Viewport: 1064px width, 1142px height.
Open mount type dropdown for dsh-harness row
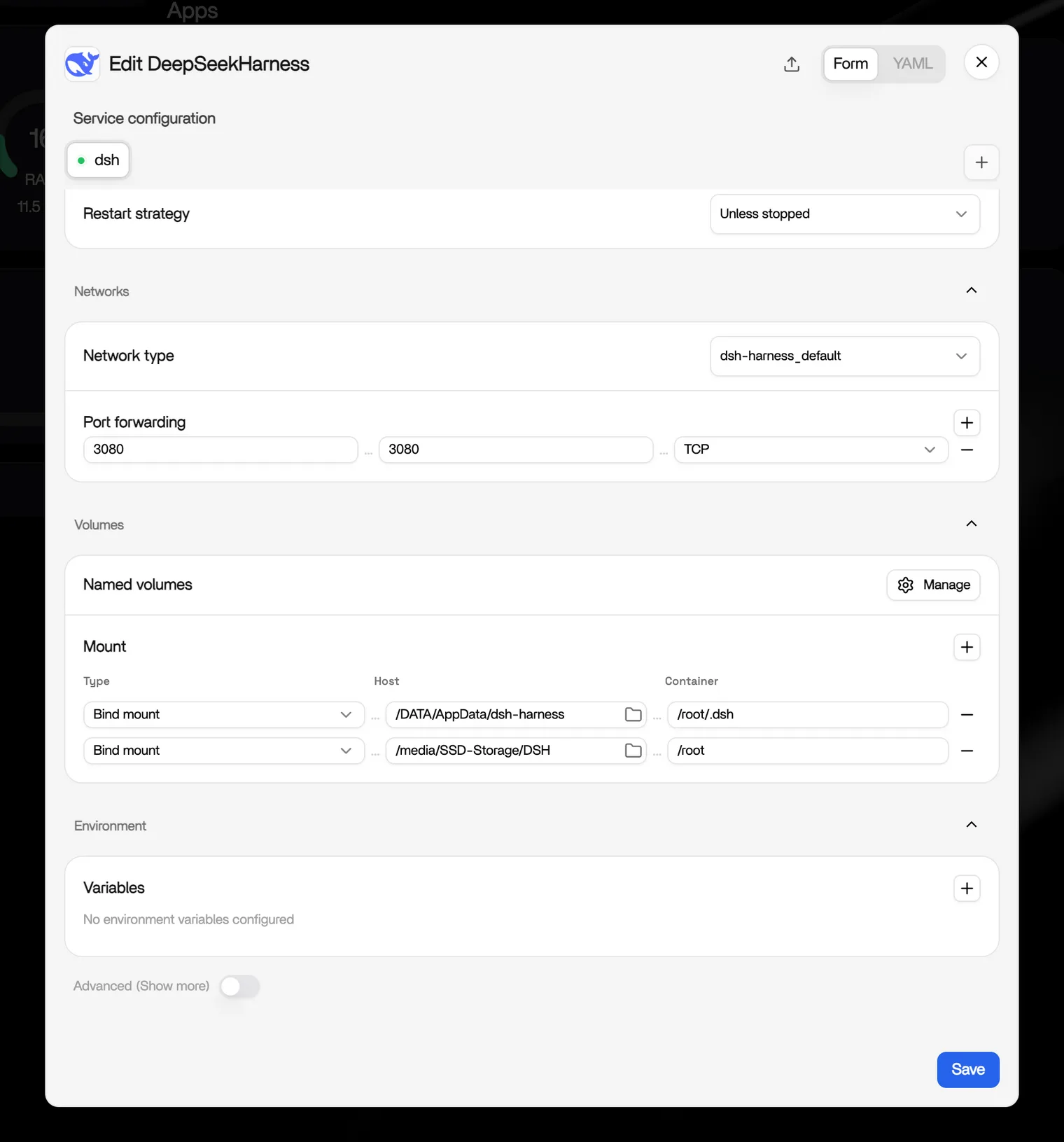tap(224, 715)
